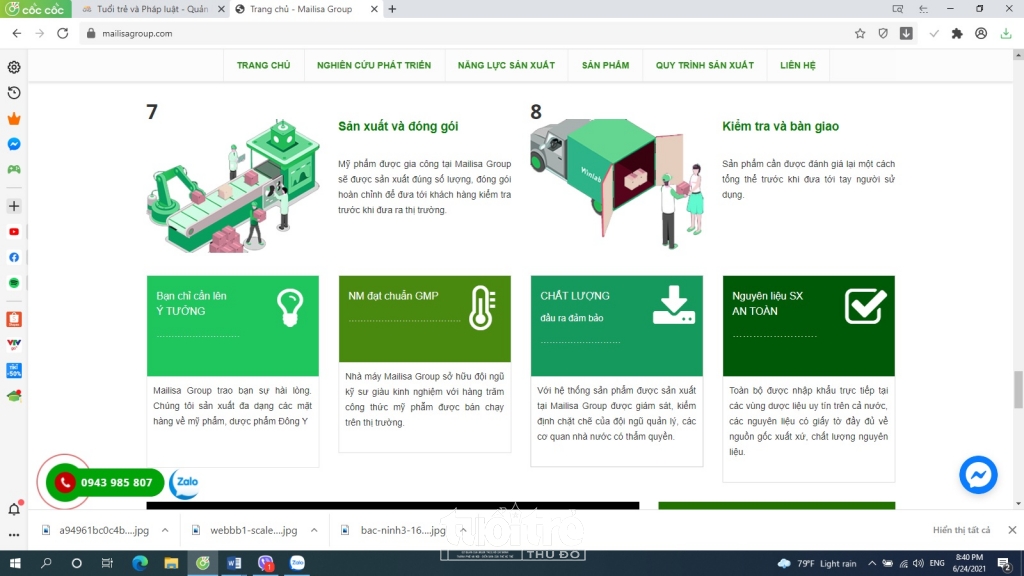Open the user profile icon
Screen dimensions: 1024x576
click(x=981, y=33)
